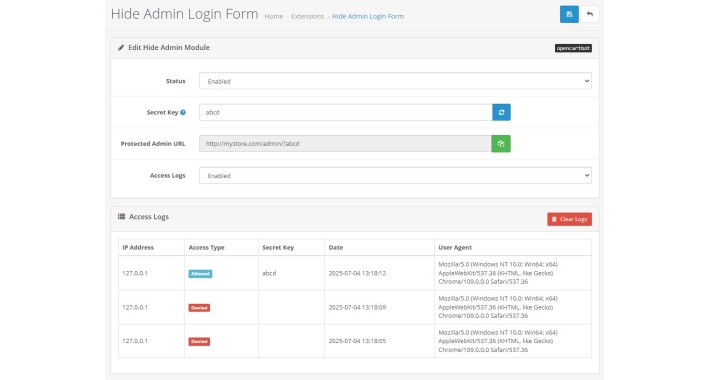Click the Denied badge dated 13:18:09
710x380 pixels.
coord(199,308)
